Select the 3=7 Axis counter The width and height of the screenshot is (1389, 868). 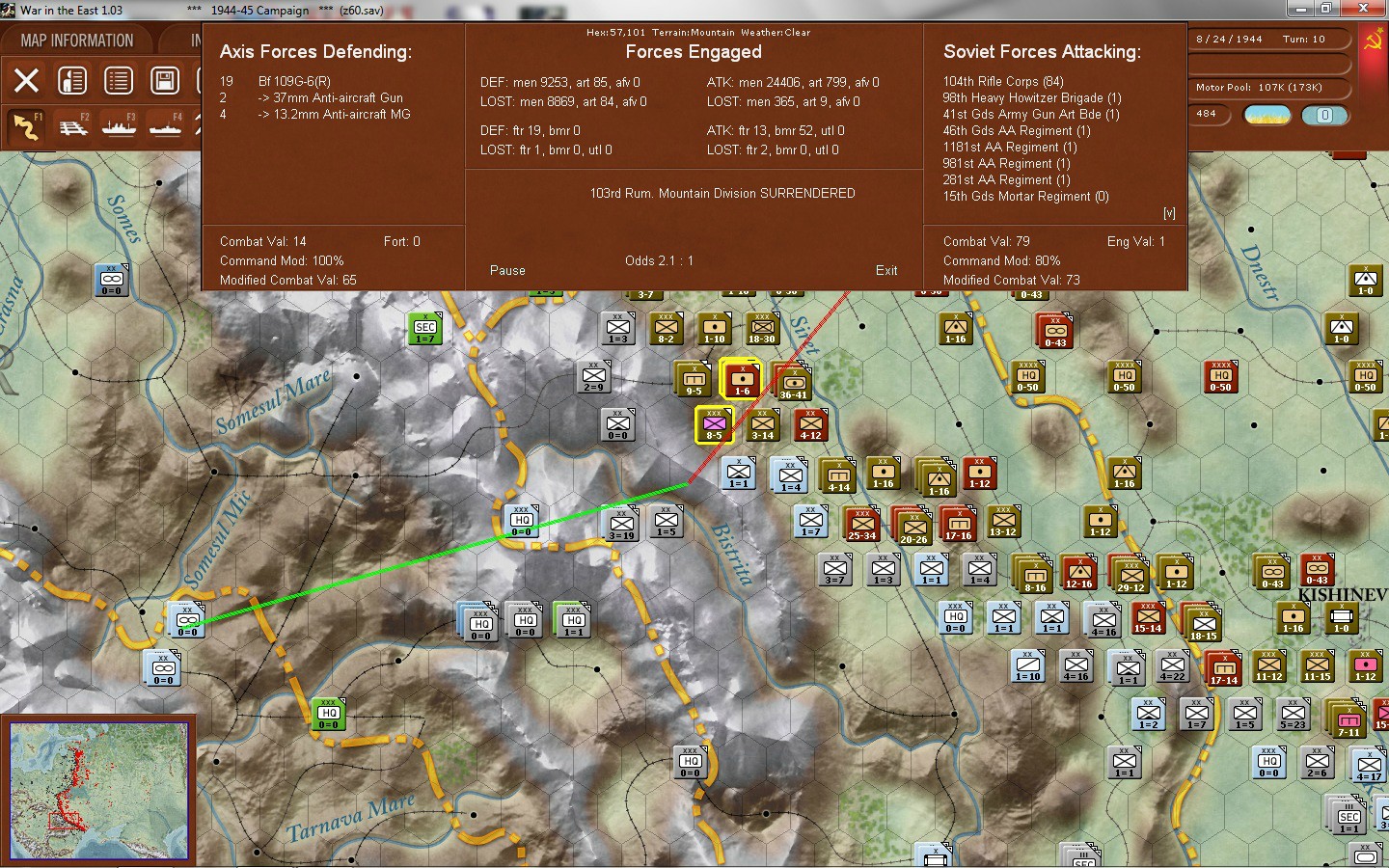coord(835,570)
